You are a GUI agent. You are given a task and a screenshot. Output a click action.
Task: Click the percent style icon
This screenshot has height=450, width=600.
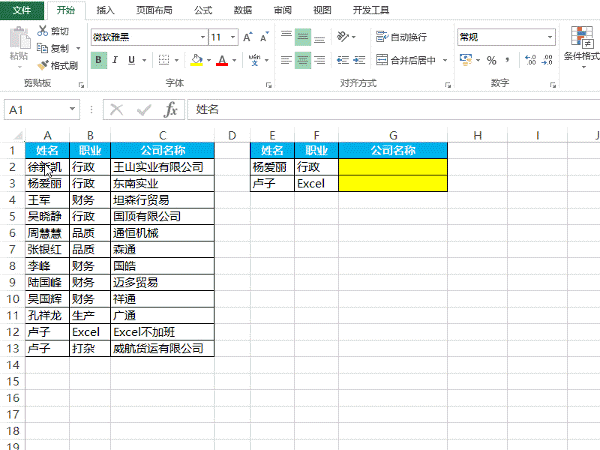[491, 60]
